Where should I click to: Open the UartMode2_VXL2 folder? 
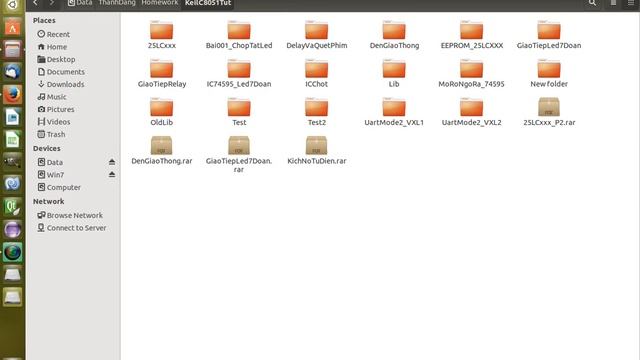(x=471, y=112)
